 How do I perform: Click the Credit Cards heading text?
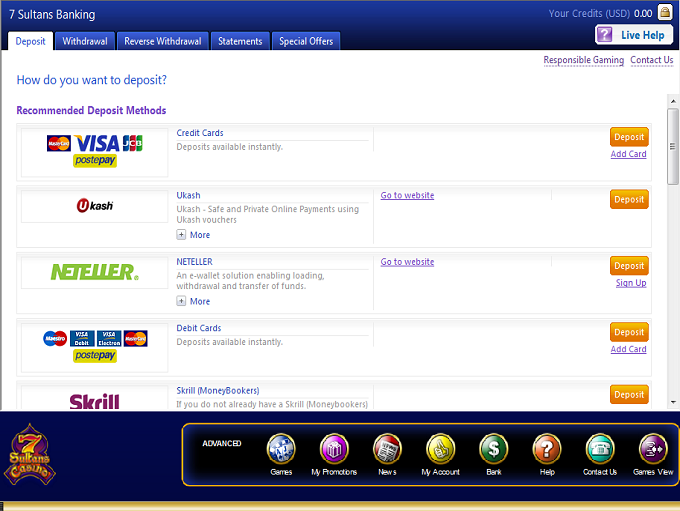click(x=200, y=133)
